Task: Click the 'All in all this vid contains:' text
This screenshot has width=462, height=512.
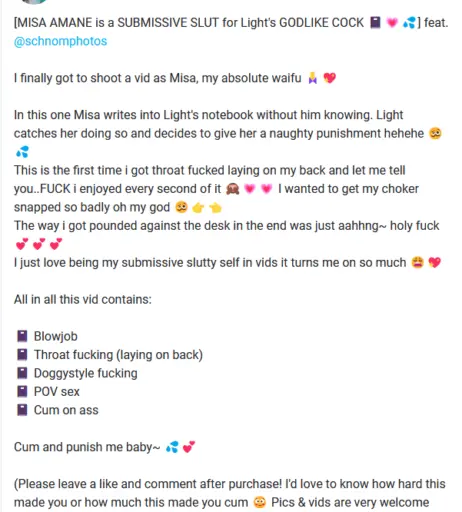Action: (x=83, y=299)
